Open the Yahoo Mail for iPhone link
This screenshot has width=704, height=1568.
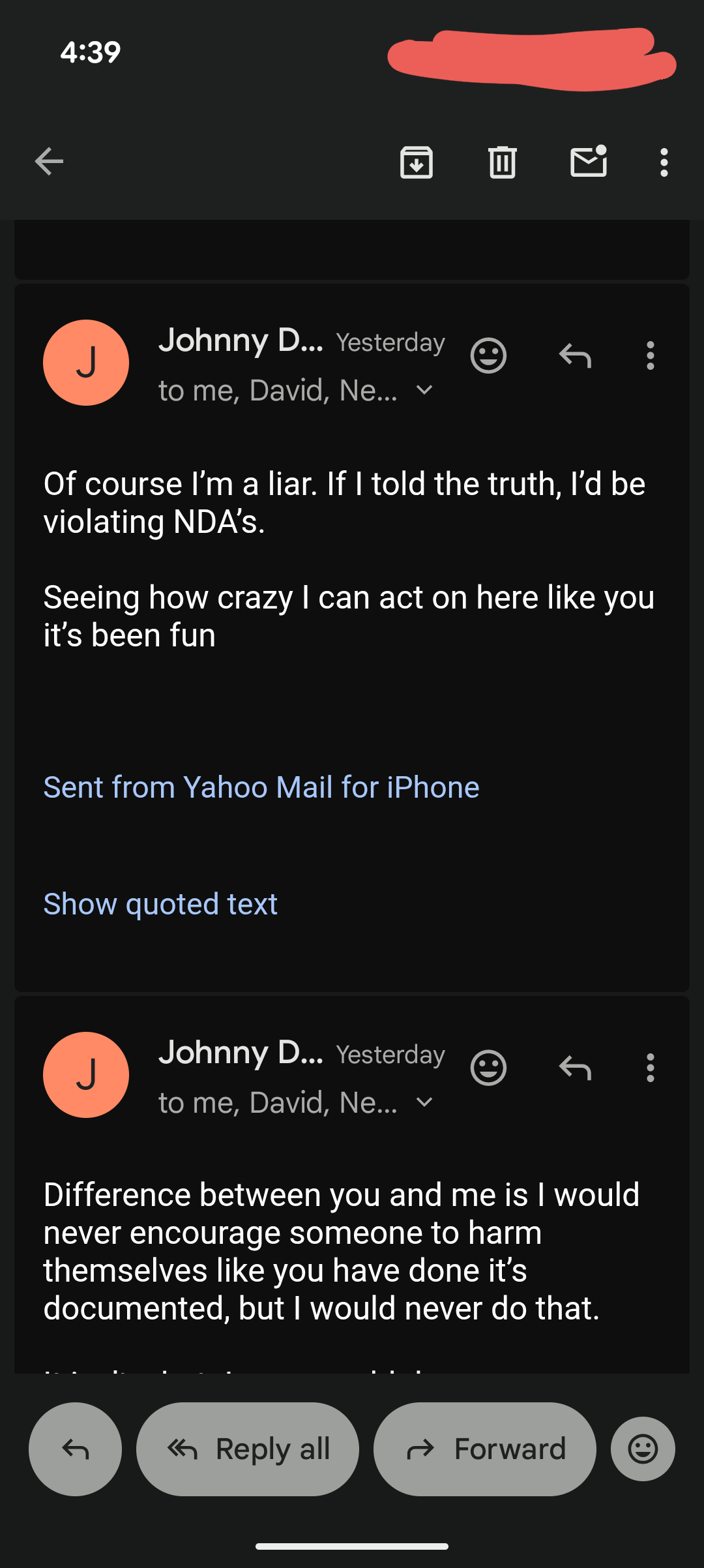pyautogui.click(x=261, y=787)
